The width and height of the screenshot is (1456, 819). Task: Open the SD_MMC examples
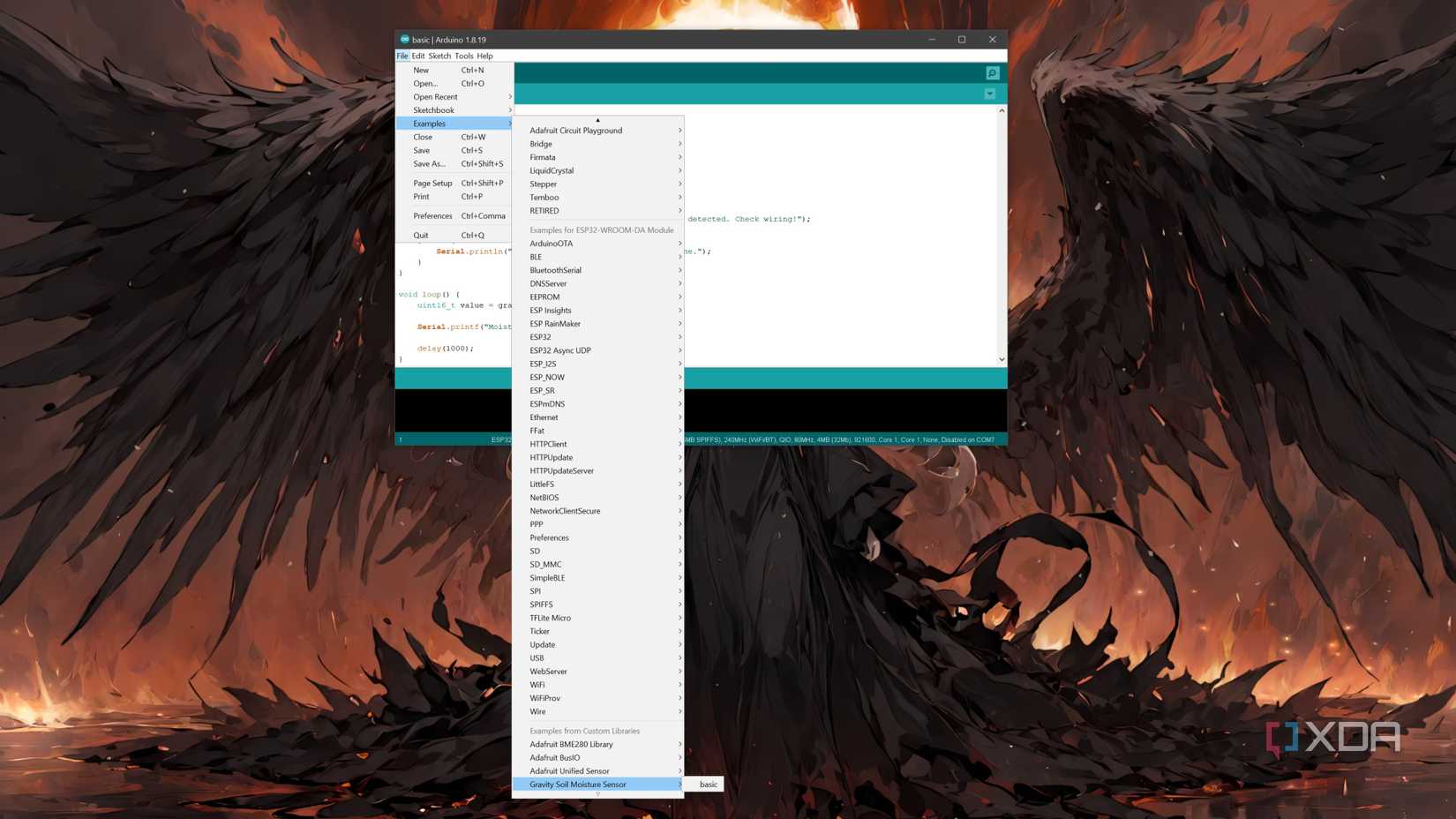[598, 565]
